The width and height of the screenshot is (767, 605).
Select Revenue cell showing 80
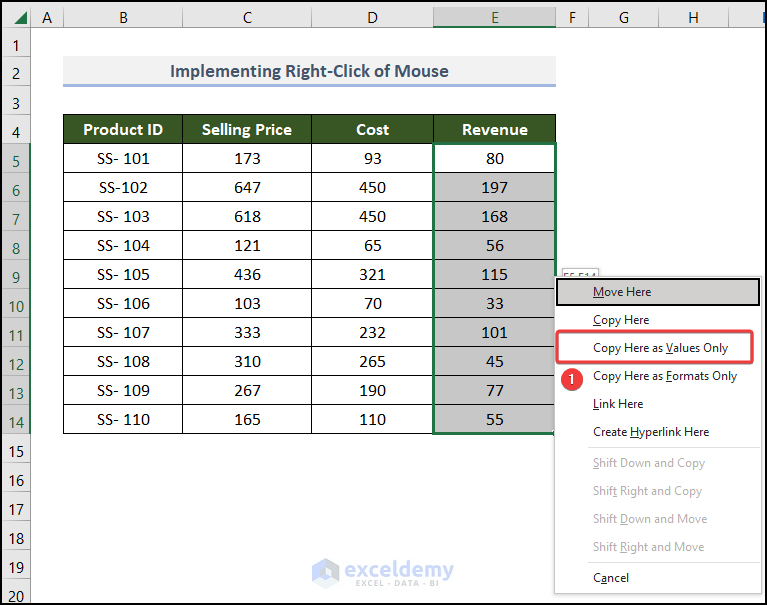[494, 158]
